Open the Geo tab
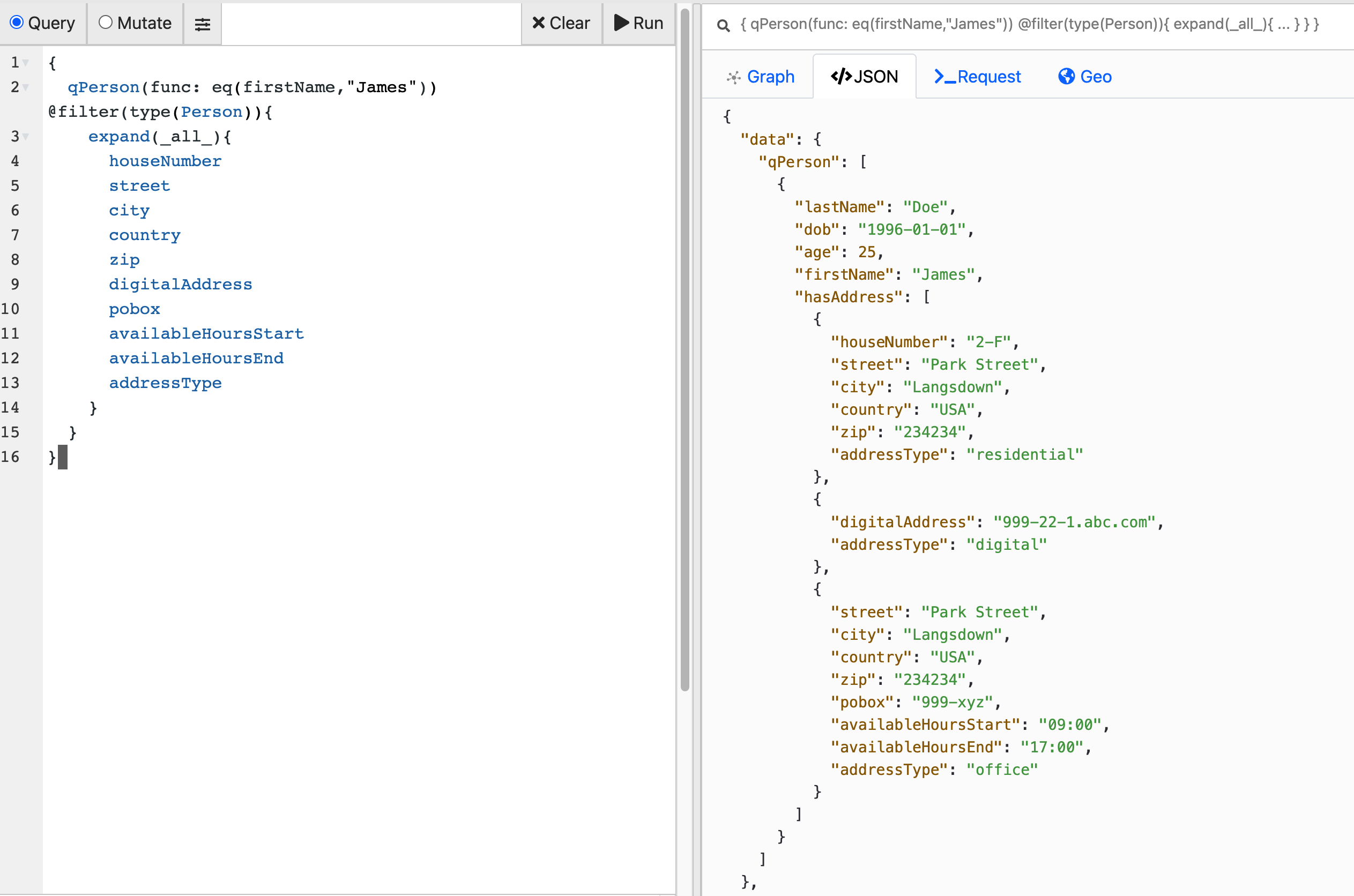The image size is (1354, 896). tap(1084, 77)
